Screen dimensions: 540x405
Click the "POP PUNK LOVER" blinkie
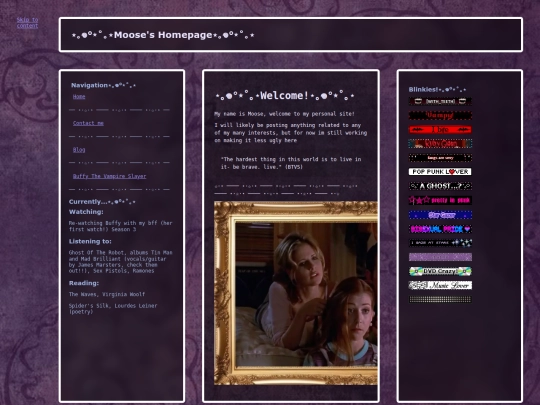click(440, 172)
